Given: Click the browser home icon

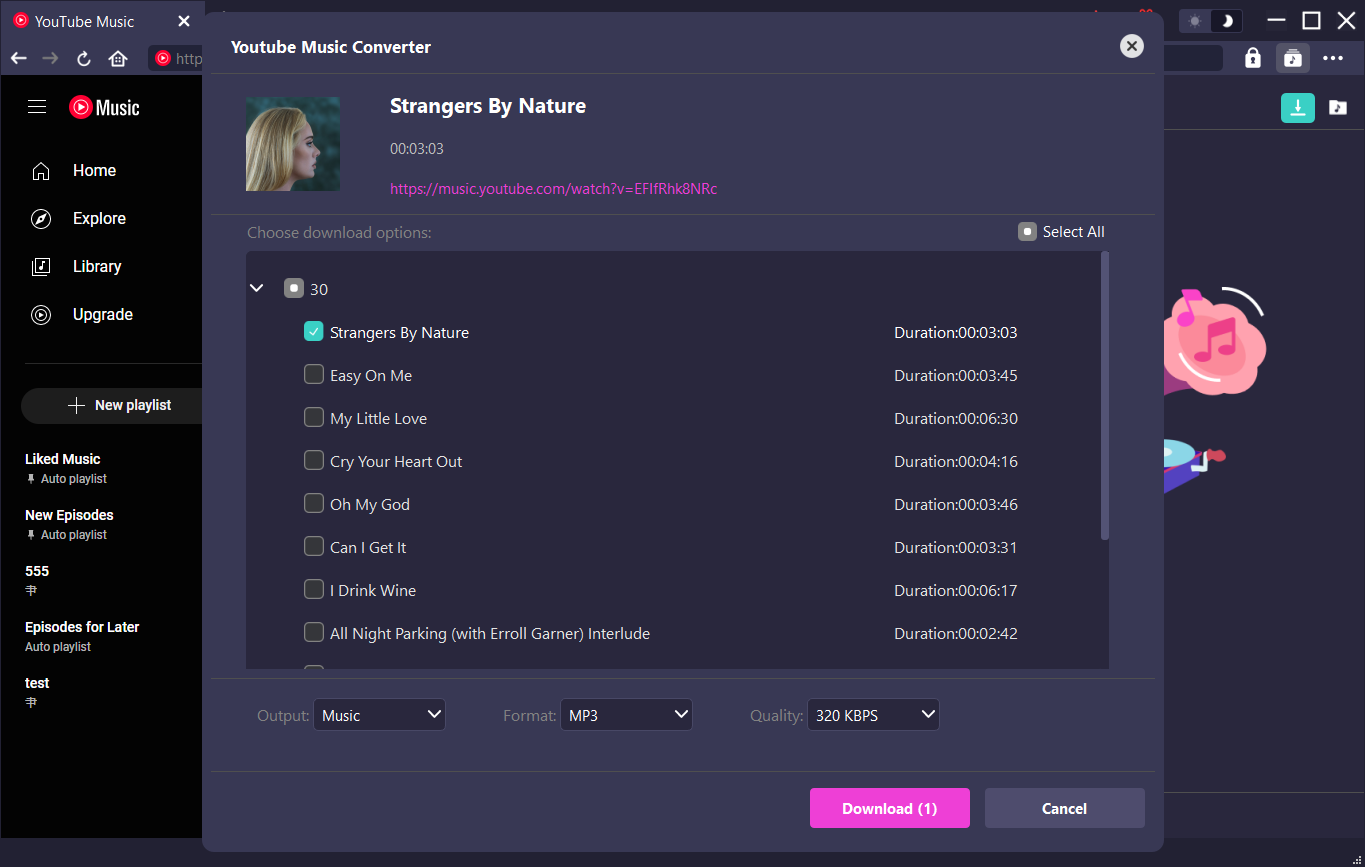Looking at the screenshot, I should point(118,59).
